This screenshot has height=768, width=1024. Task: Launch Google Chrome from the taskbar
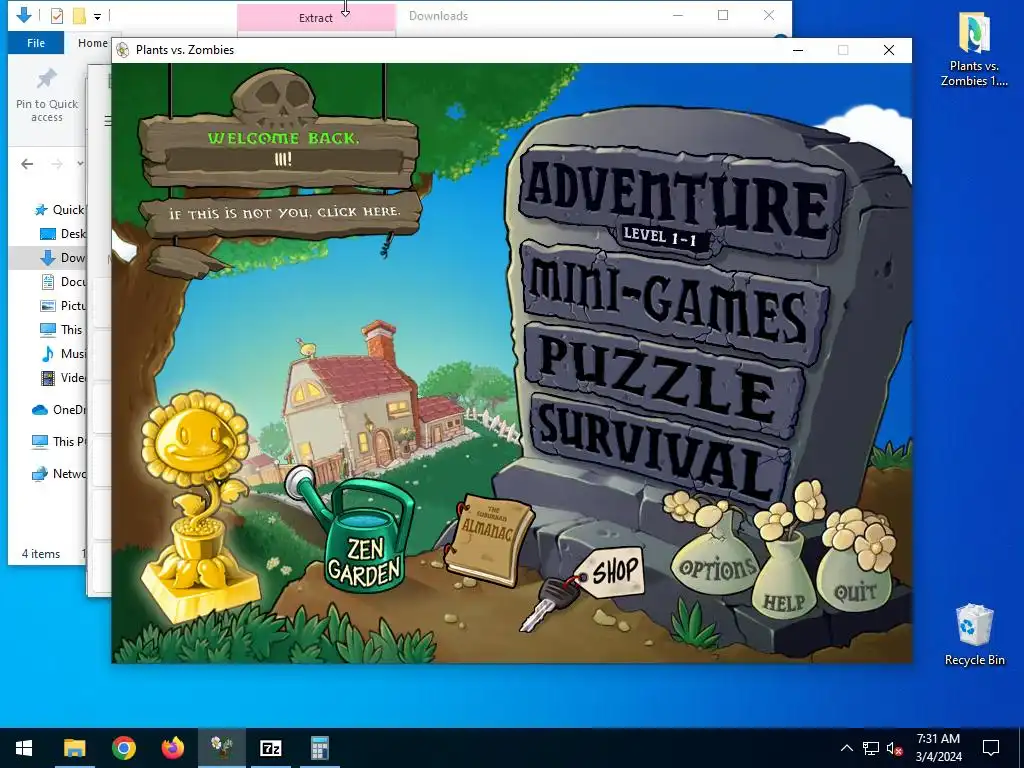click(123, 748)
